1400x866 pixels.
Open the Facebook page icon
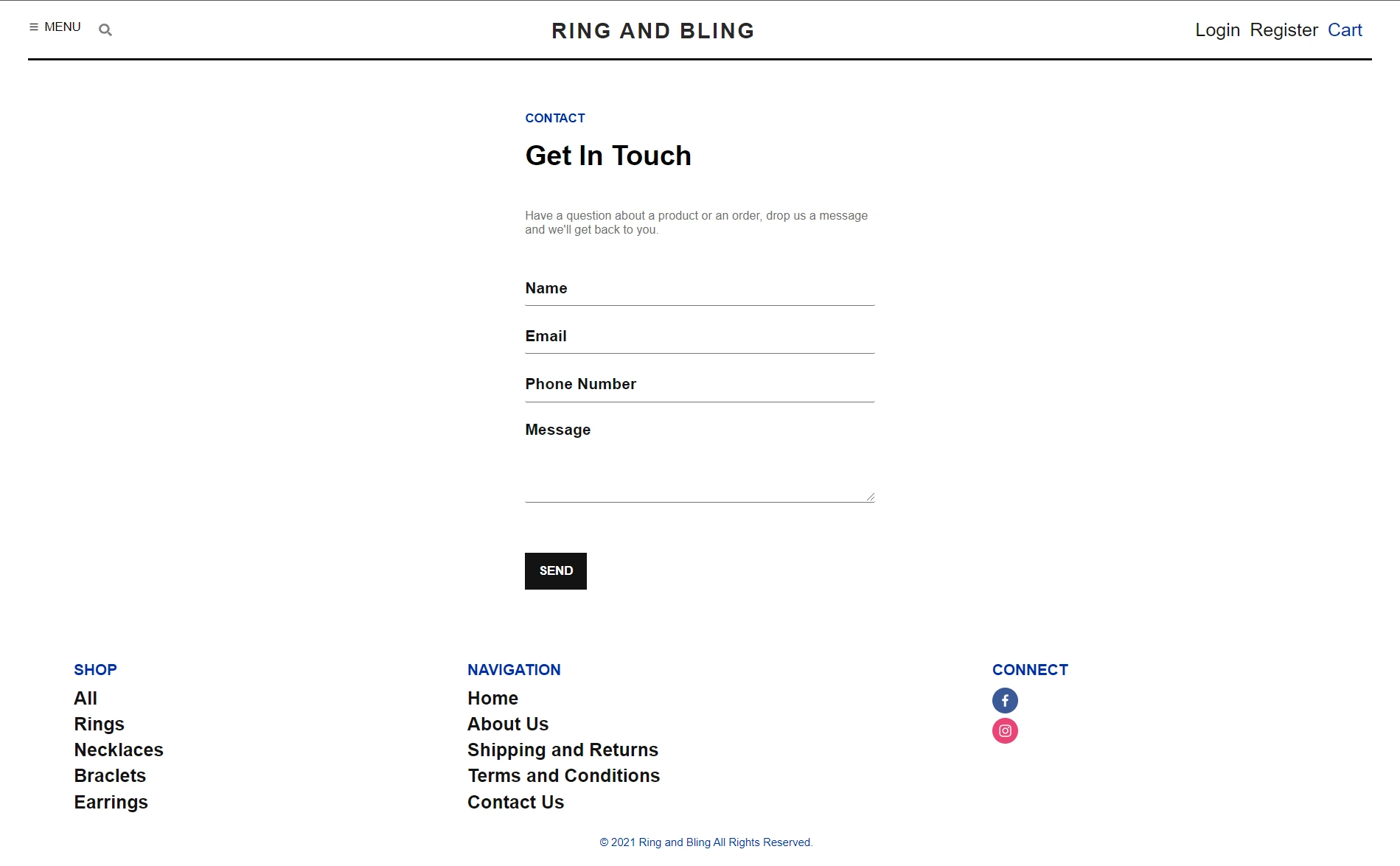(1005, 700)
